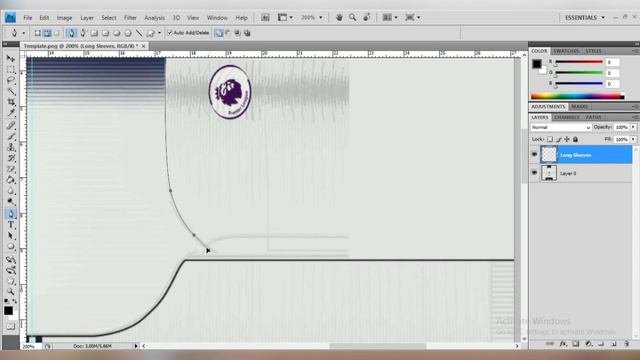The width and height of the screenshot is (640, 360).
Task: Open the File menu
Action: pos(27,18)
